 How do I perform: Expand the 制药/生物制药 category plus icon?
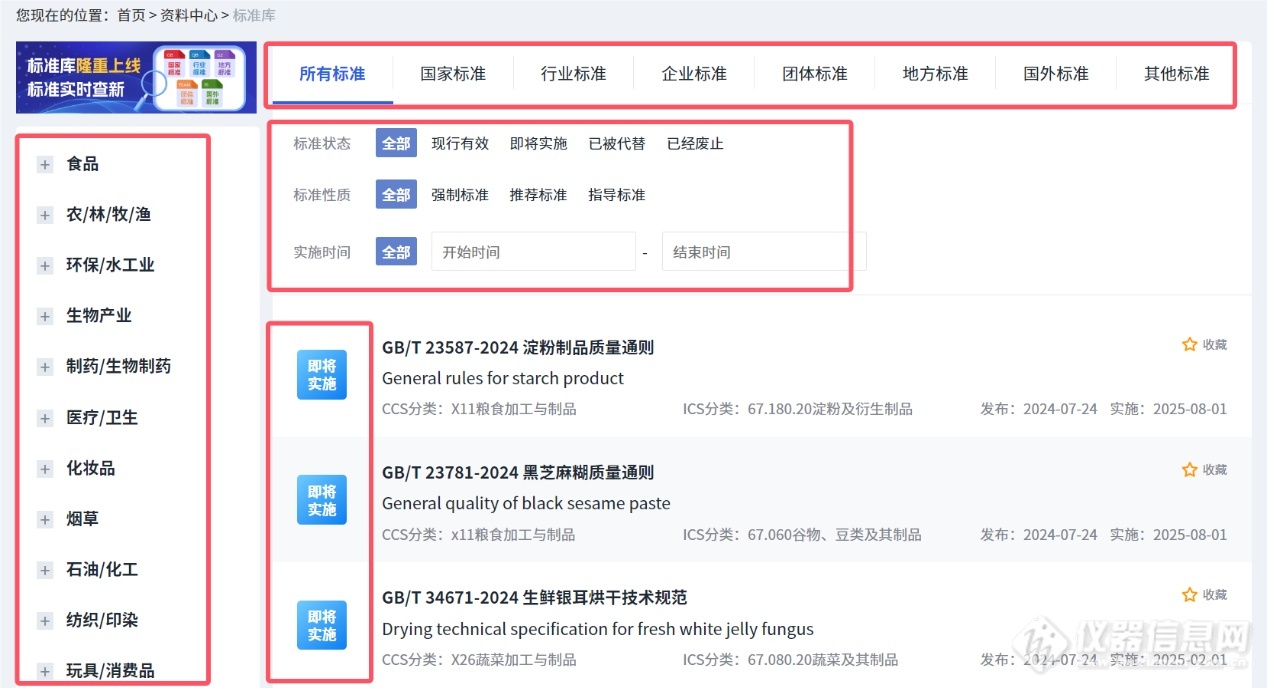point(45,367)
